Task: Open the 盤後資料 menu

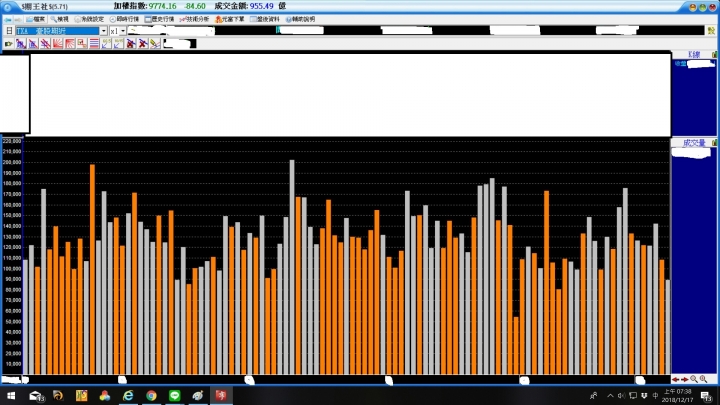Action: point(264,19)
